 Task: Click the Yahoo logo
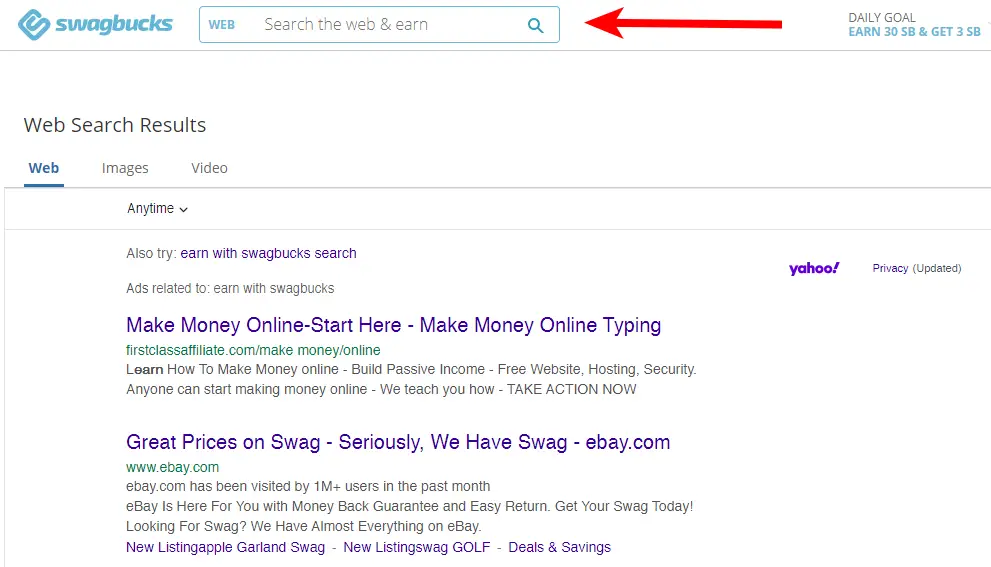[814, 269]
